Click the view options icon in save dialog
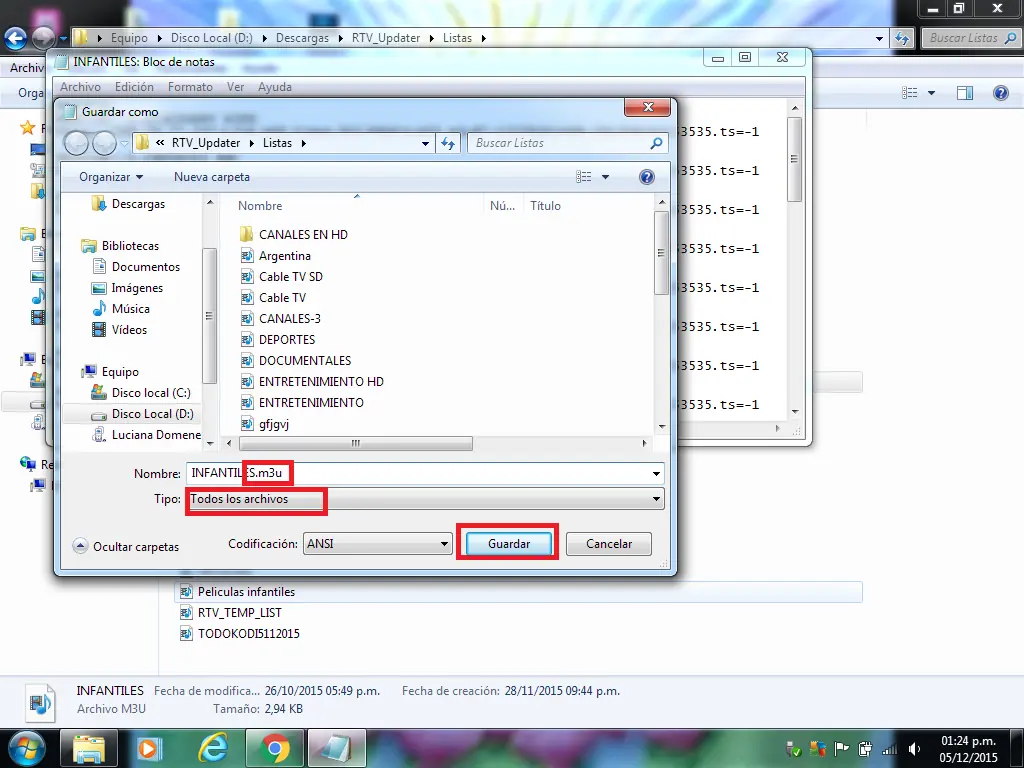The width and height of the screenshot is (1024, 768). point(583,177)
